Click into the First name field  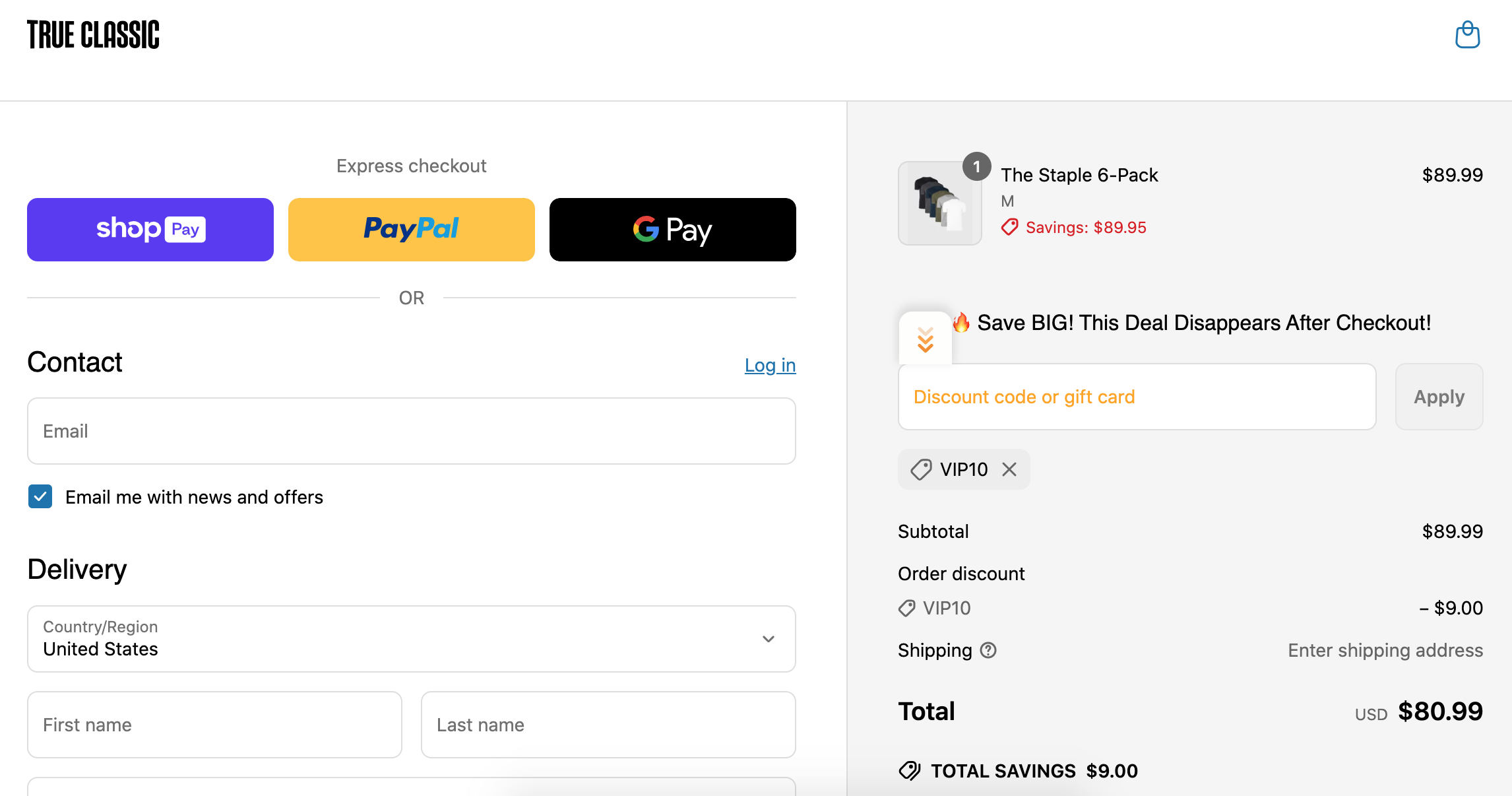tap(214, 725)
